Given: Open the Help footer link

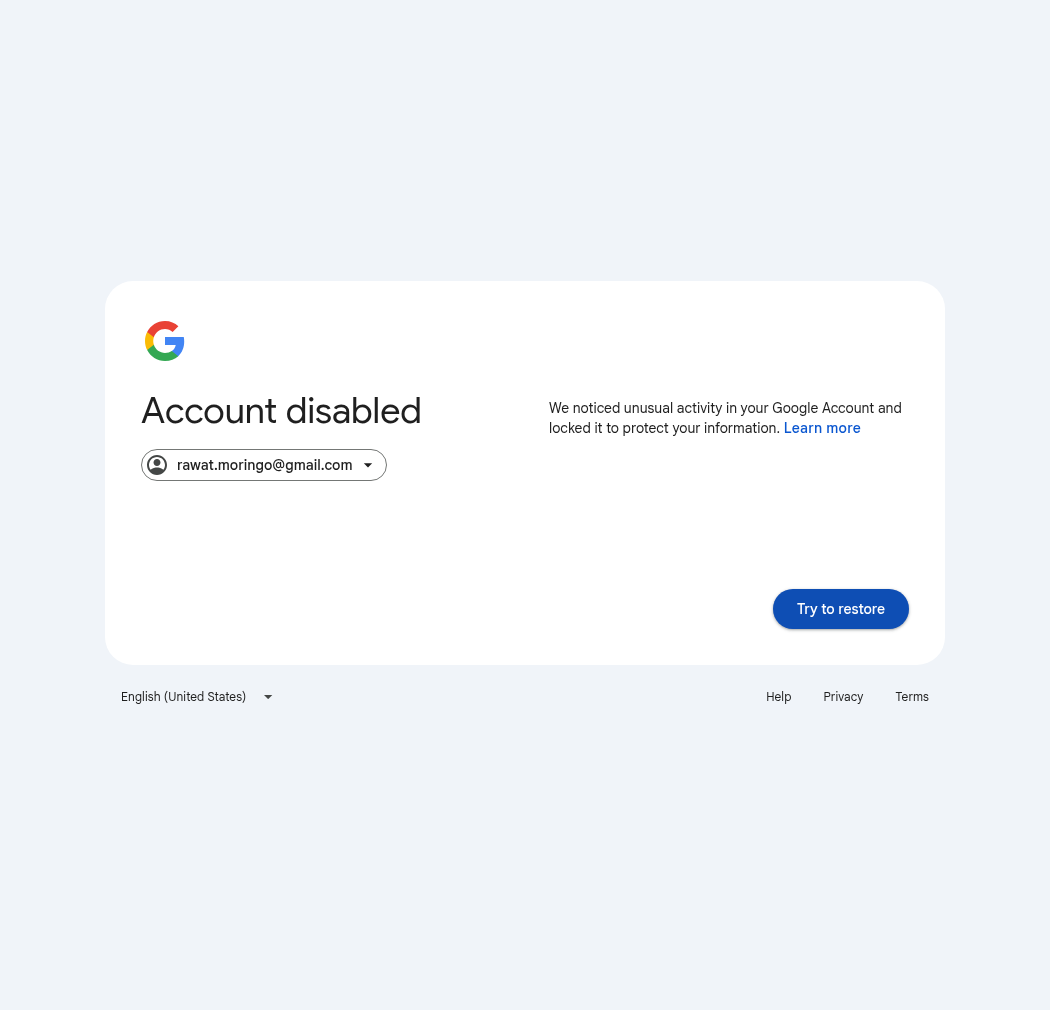Looking at the screenshot, I should (x=778, y=697).
